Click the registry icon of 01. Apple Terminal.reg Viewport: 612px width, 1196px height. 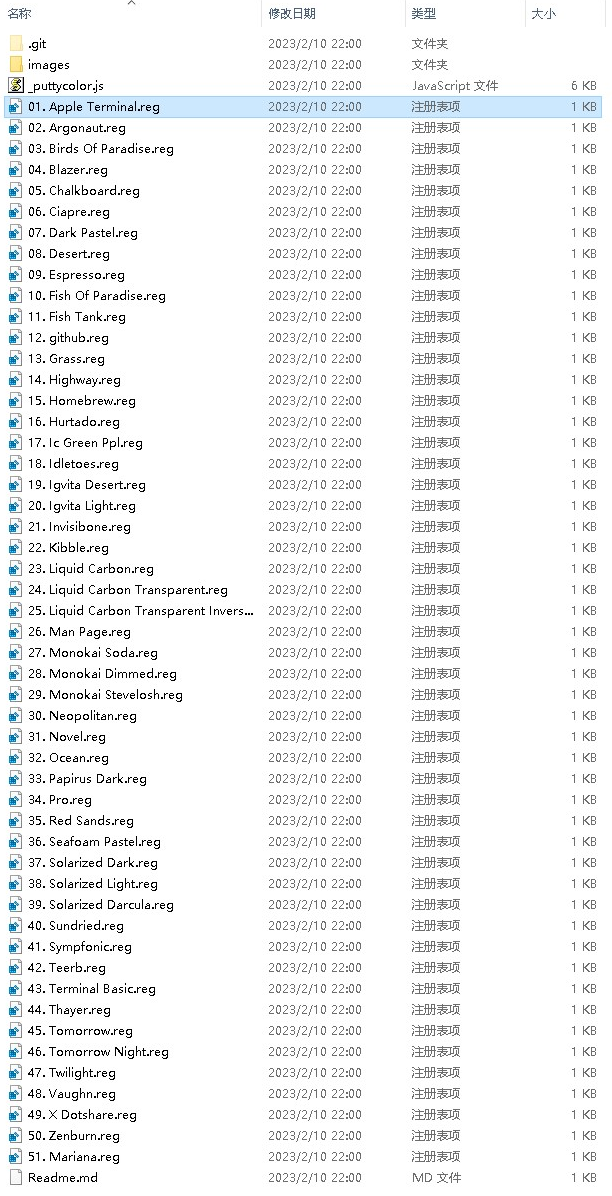(16, 107)
